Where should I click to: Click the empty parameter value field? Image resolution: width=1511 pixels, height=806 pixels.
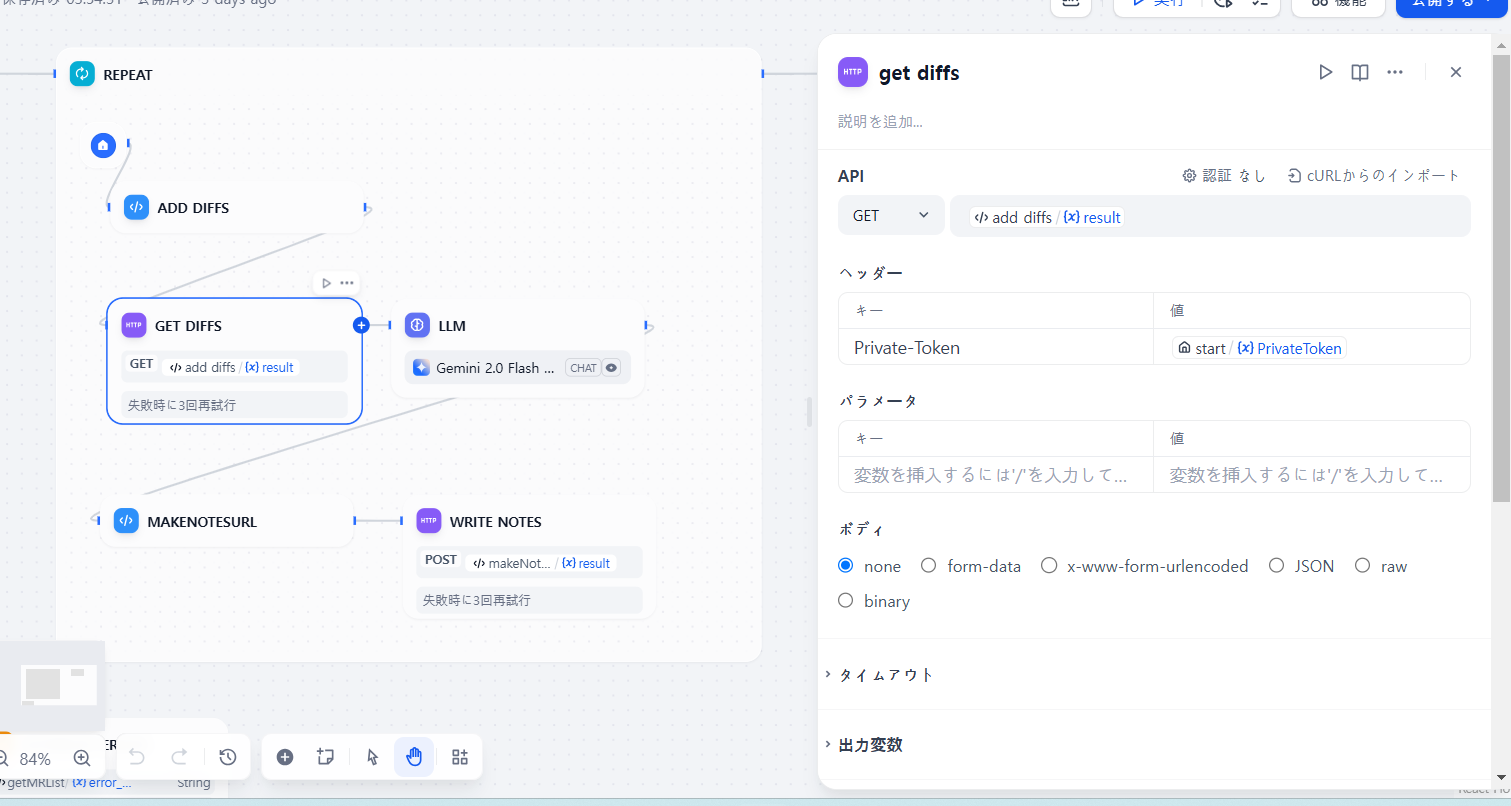pyautogui.click(x=1312, y=475)
